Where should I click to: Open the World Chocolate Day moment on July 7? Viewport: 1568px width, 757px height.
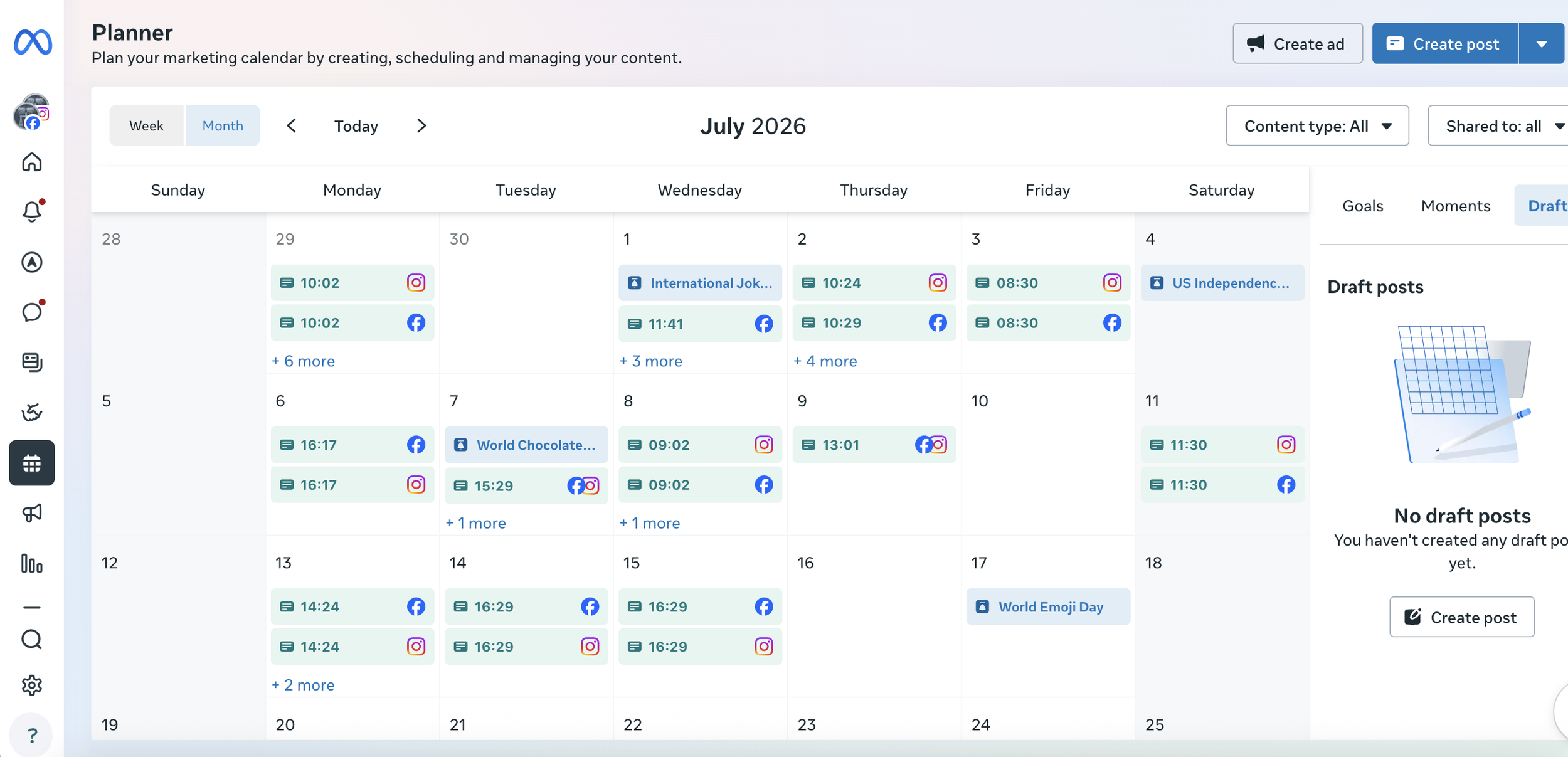[x=526, y=445]
